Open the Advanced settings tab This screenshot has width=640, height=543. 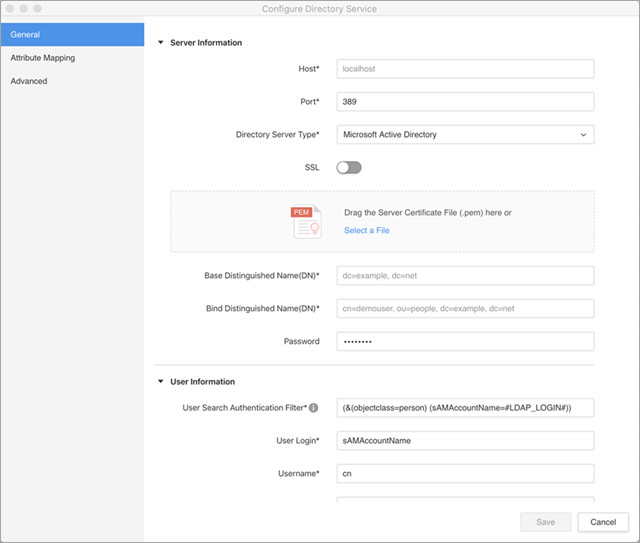[72, 81]
